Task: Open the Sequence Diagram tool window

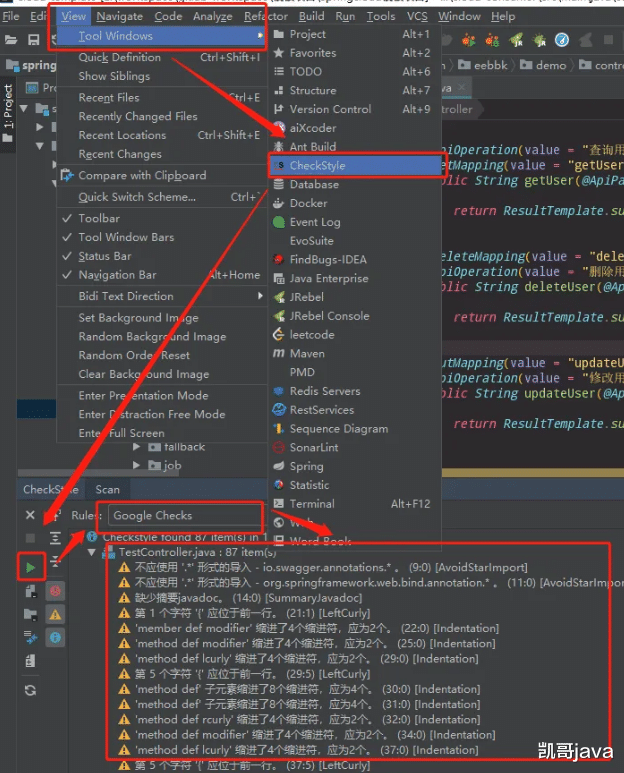Action: 354,429
